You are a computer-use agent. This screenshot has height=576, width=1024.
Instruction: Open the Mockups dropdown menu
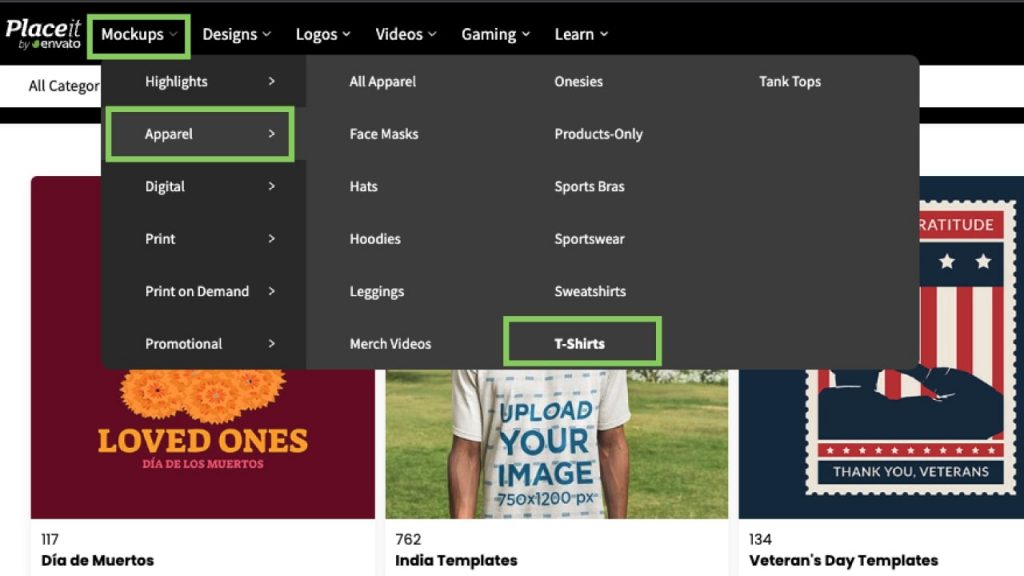pyautogui.click(x=138, y=35)
